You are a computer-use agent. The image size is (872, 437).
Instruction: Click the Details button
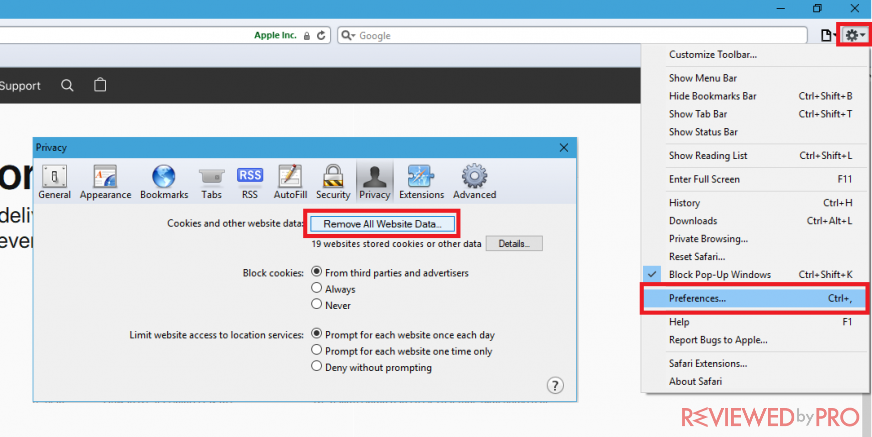coord(514,244)
